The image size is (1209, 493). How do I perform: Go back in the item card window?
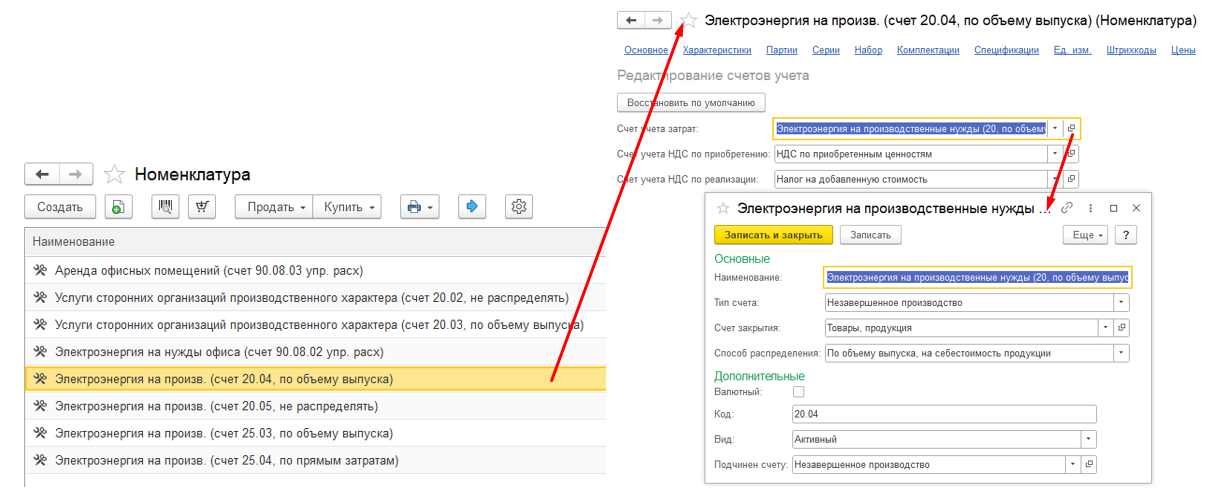click(x=630, y=20)
